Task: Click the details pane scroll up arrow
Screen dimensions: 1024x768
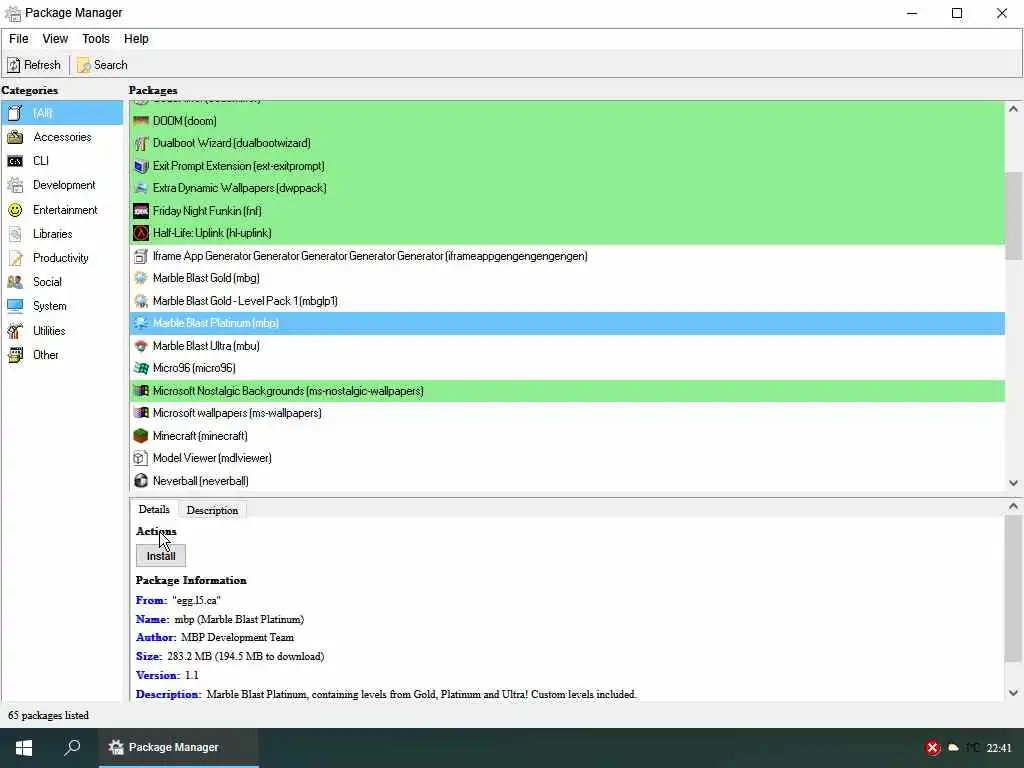Action: 1013,506
